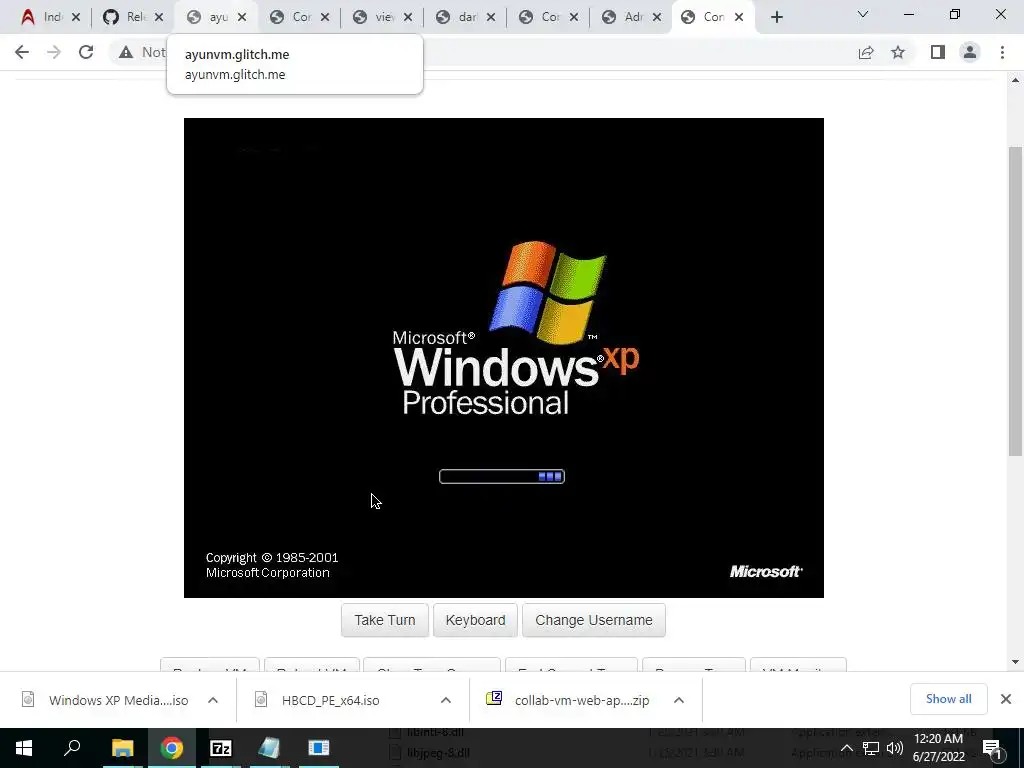The width and height of the screenshot is (1024, 768).
Task: Toggle the browser side panel
Action: coord(938,52)
